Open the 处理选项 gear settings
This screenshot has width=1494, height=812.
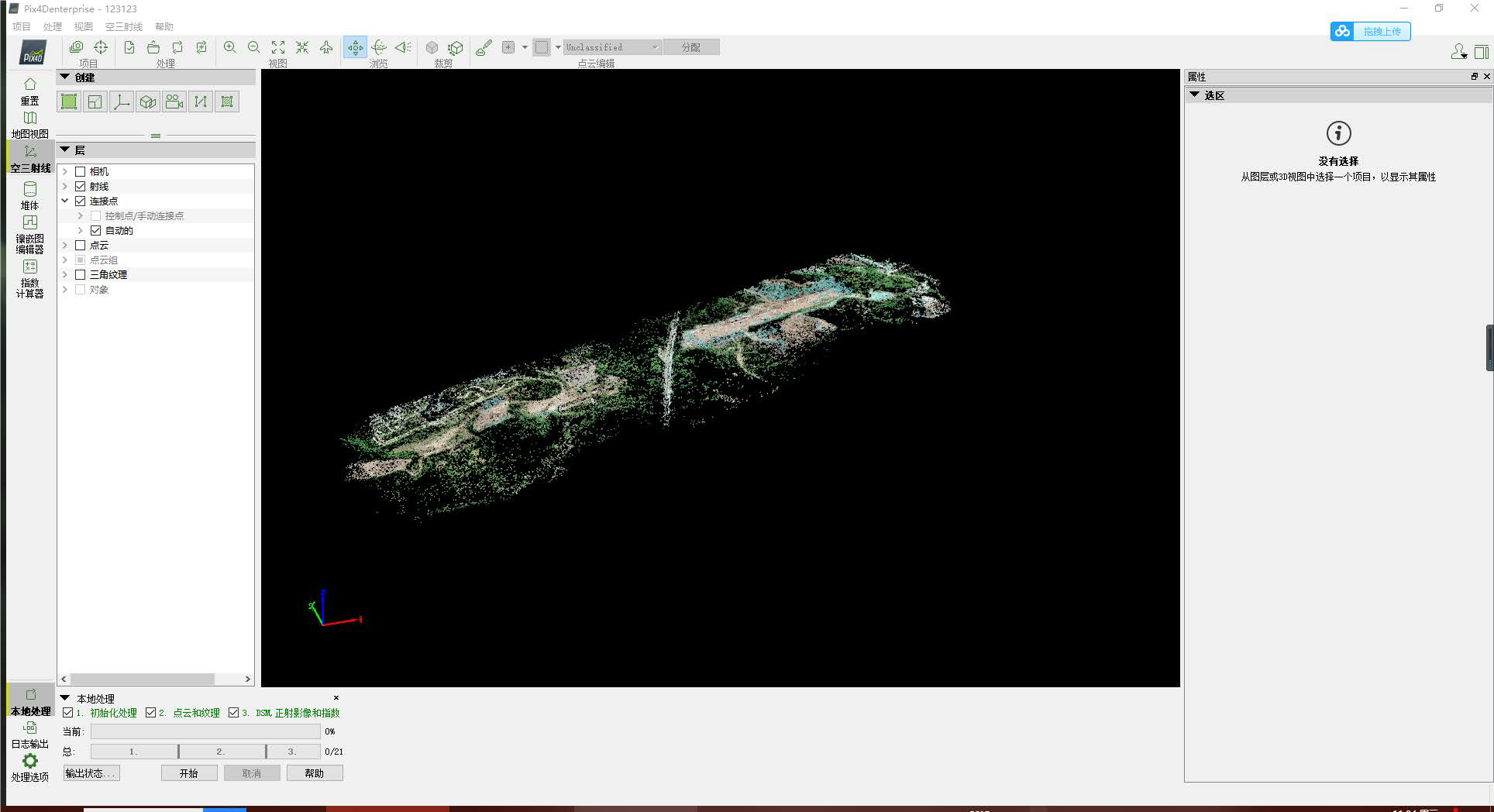(x=29, y=767)
